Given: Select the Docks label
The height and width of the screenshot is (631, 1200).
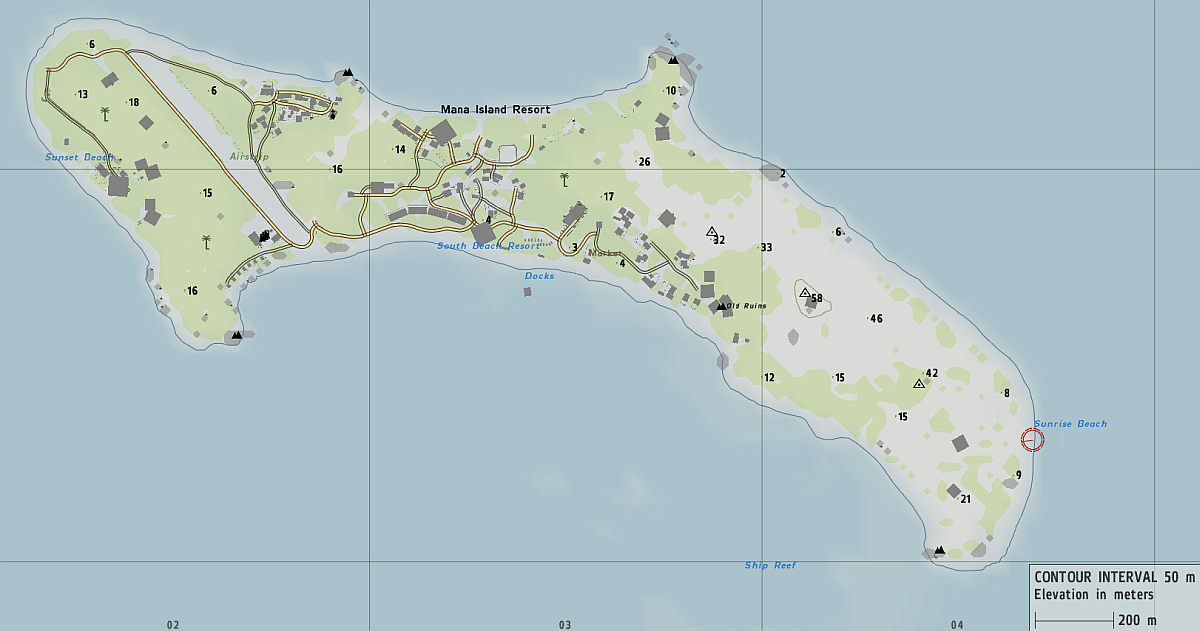Looking at the screenshot, I should (x=539, y=276).
